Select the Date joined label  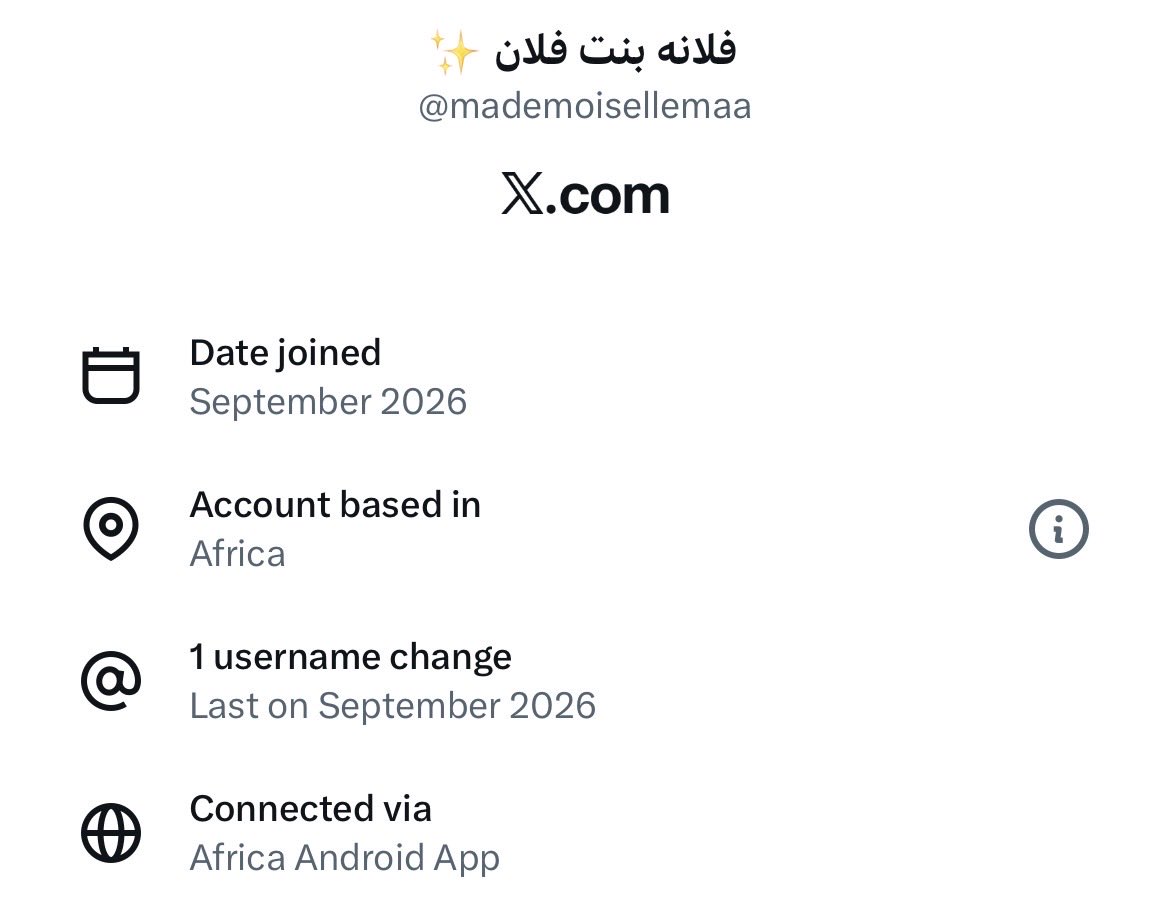pos(285,353)
